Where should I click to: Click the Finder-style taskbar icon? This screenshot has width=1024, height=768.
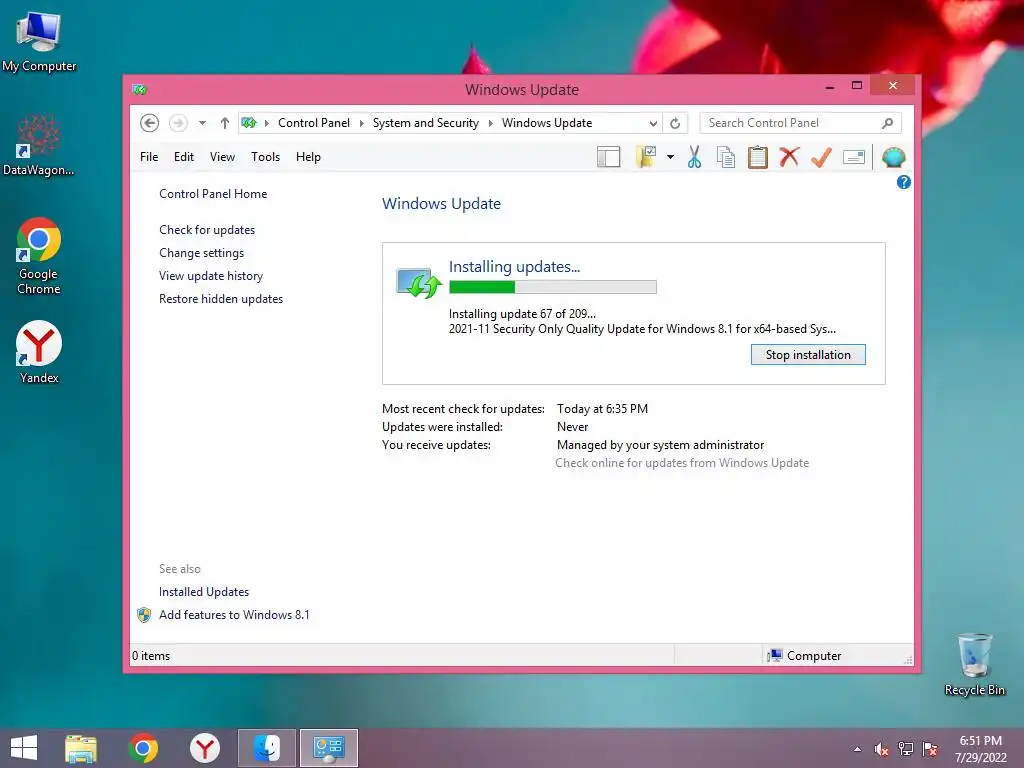pyautogui.click(x=267, y=748)
